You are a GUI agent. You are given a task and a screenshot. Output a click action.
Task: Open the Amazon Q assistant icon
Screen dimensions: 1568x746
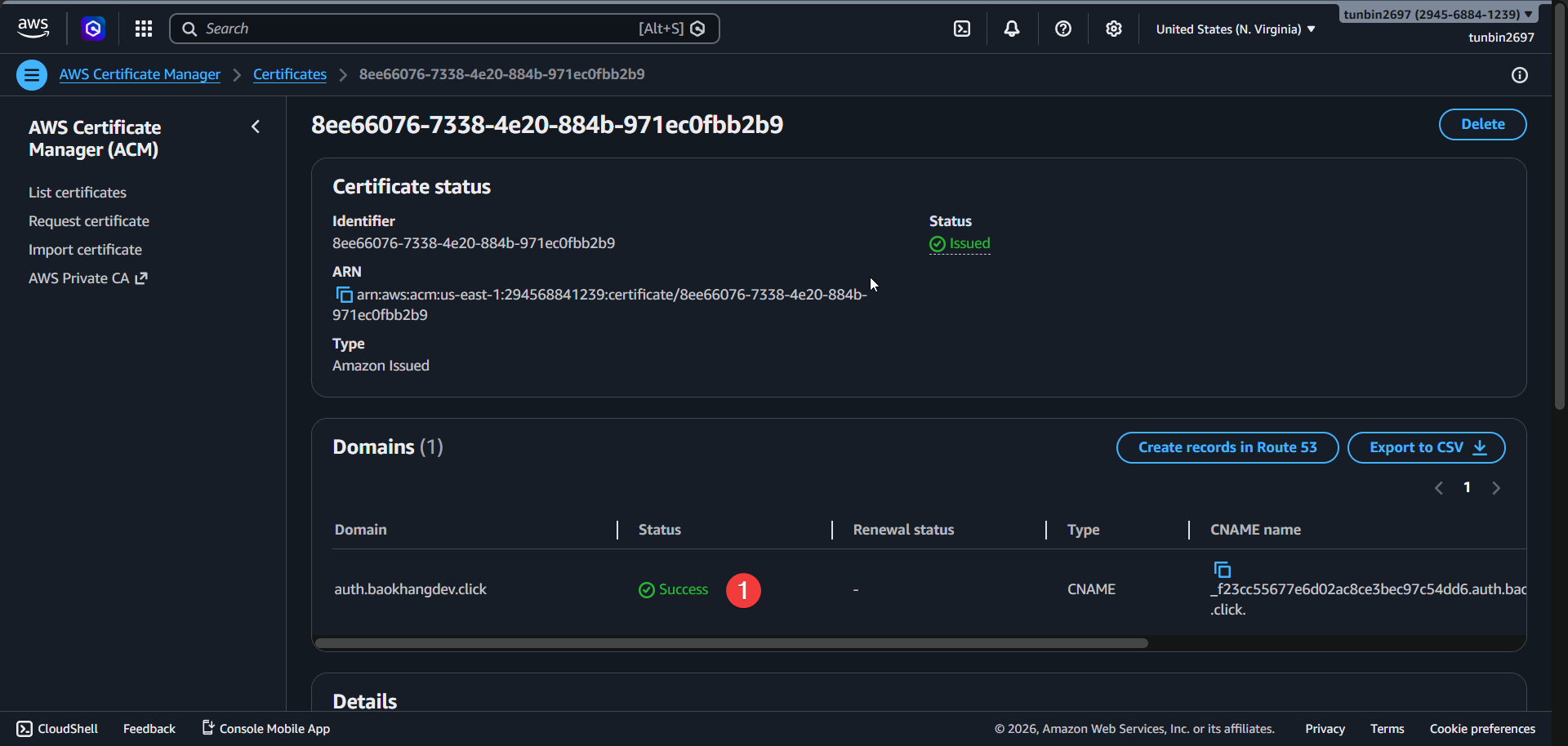pyautogui.click(x=93, y=29)
